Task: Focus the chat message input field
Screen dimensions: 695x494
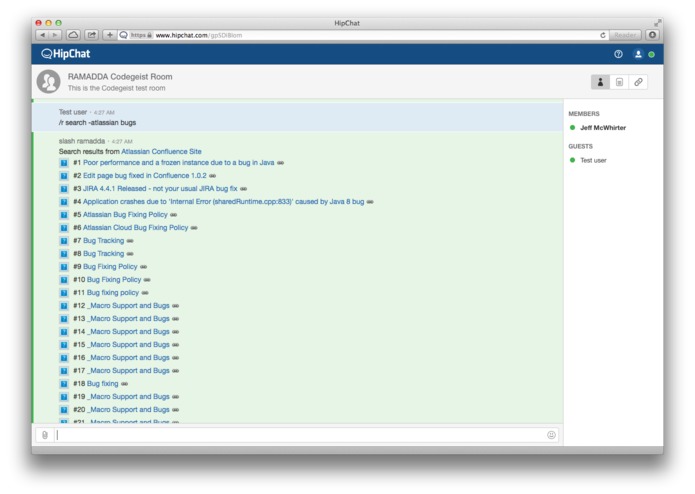Action: tap(301, 435)
